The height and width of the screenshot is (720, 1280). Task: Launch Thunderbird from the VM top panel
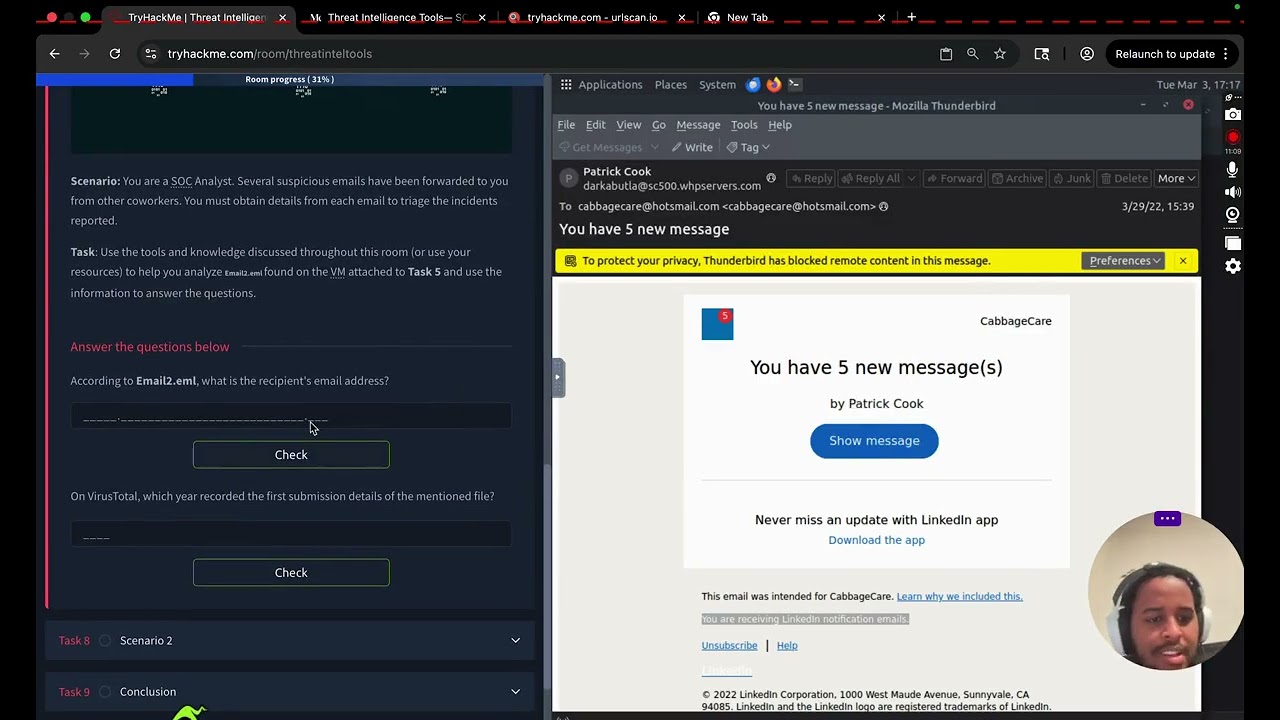tap(753, 84)
